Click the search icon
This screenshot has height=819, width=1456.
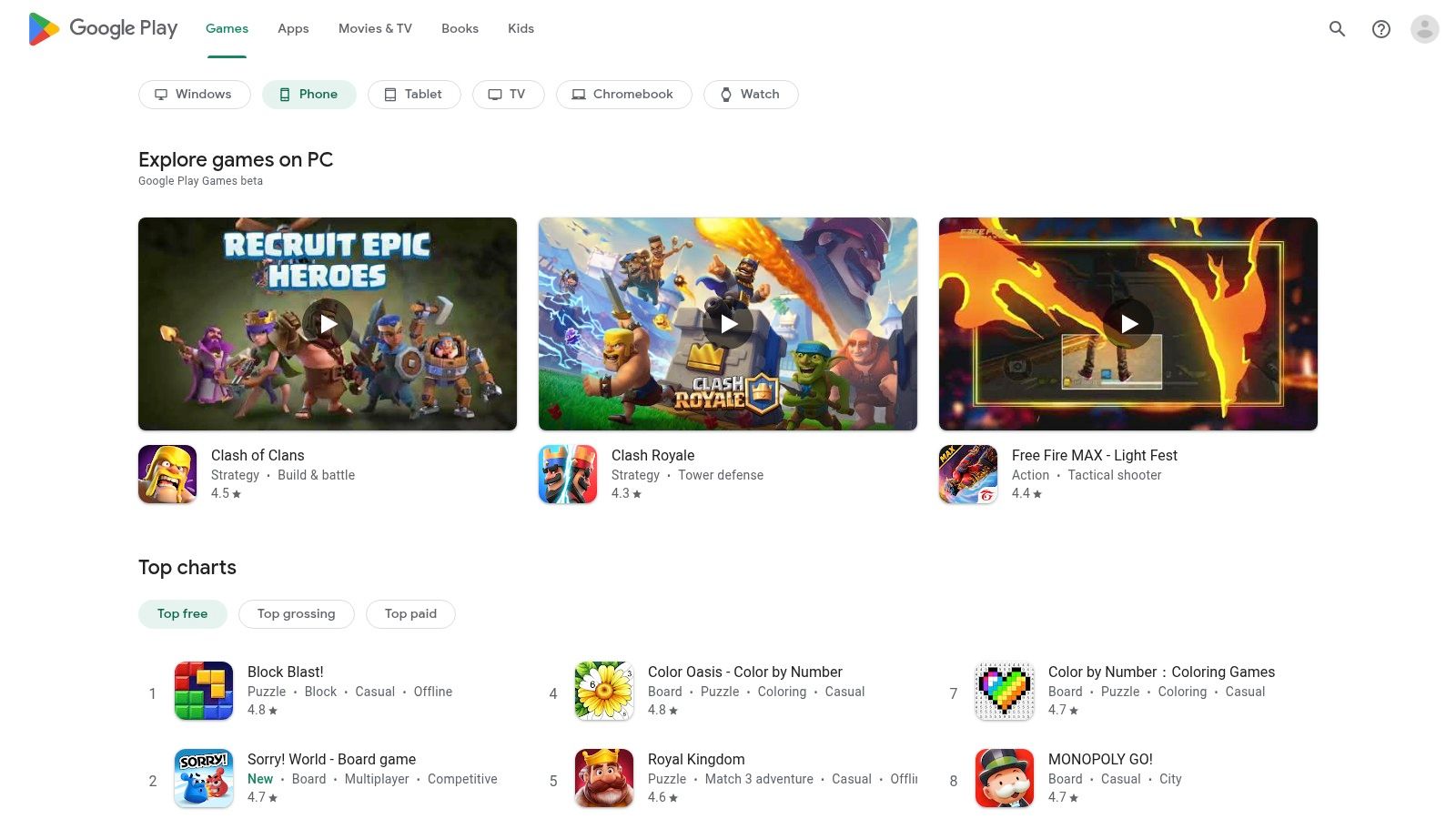pyautogui.click(x=1337, y=28)
